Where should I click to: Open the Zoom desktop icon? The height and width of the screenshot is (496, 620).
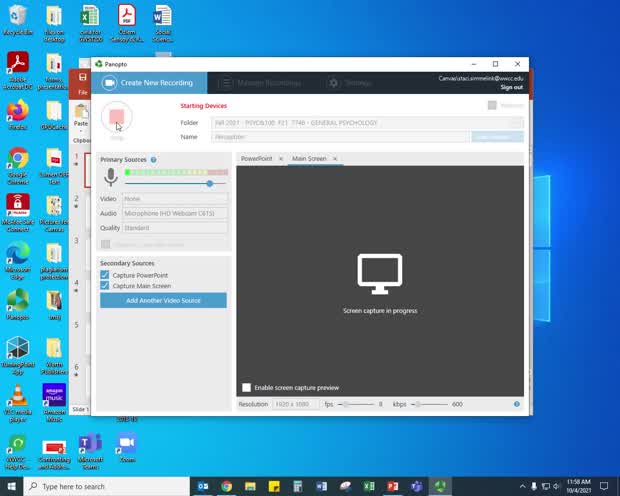click(127, 447)
